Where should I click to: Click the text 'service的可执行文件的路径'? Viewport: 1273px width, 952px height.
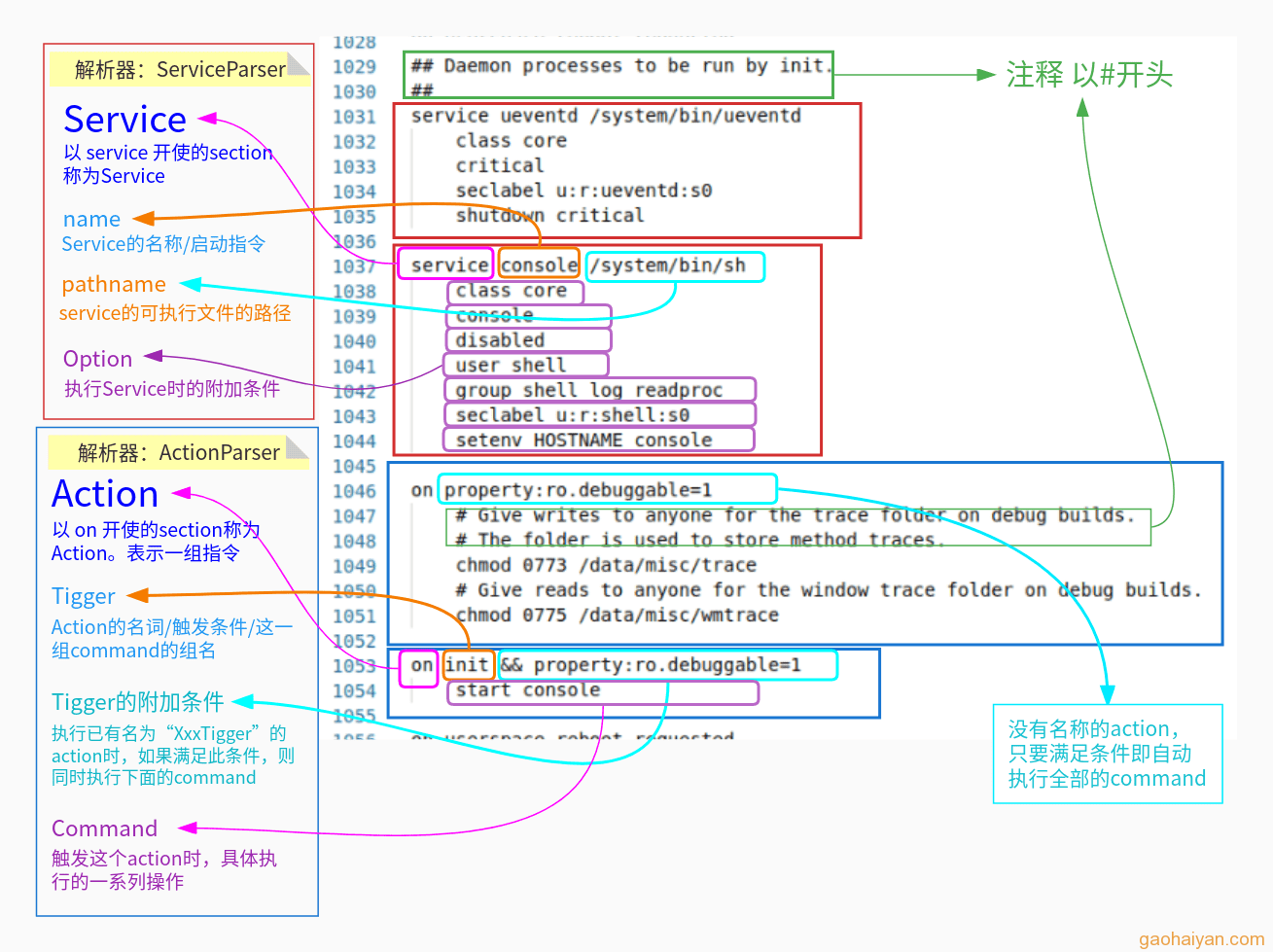pos(175,313)
